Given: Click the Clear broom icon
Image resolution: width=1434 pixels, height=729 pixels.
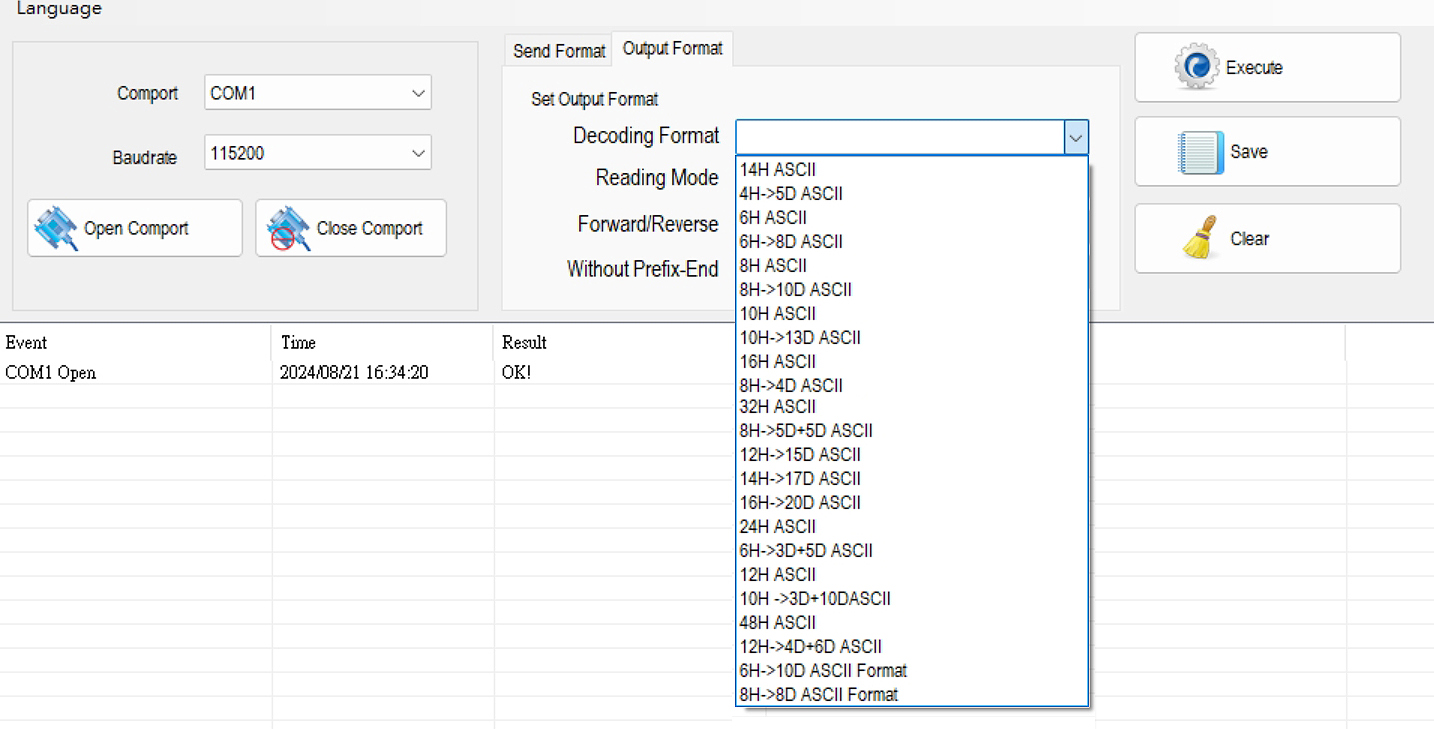Looking at the screenshot, I should 1200,238.
